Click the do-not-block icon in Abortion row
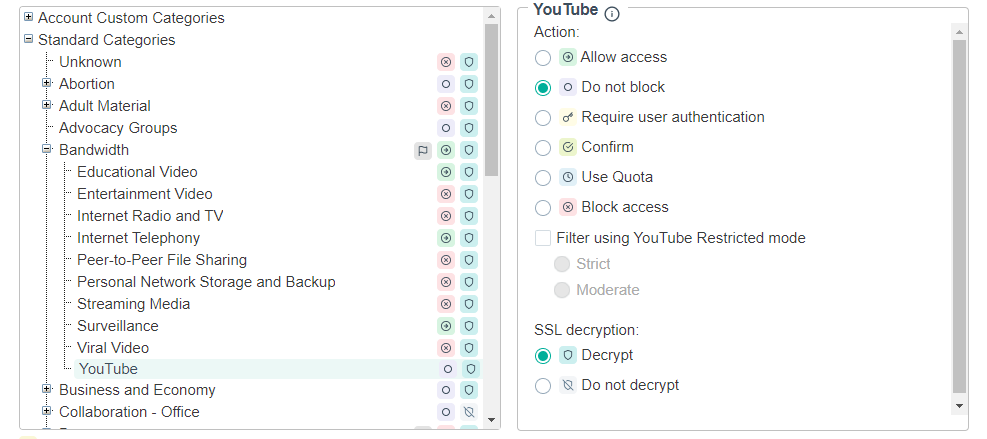 click(446, 84)
